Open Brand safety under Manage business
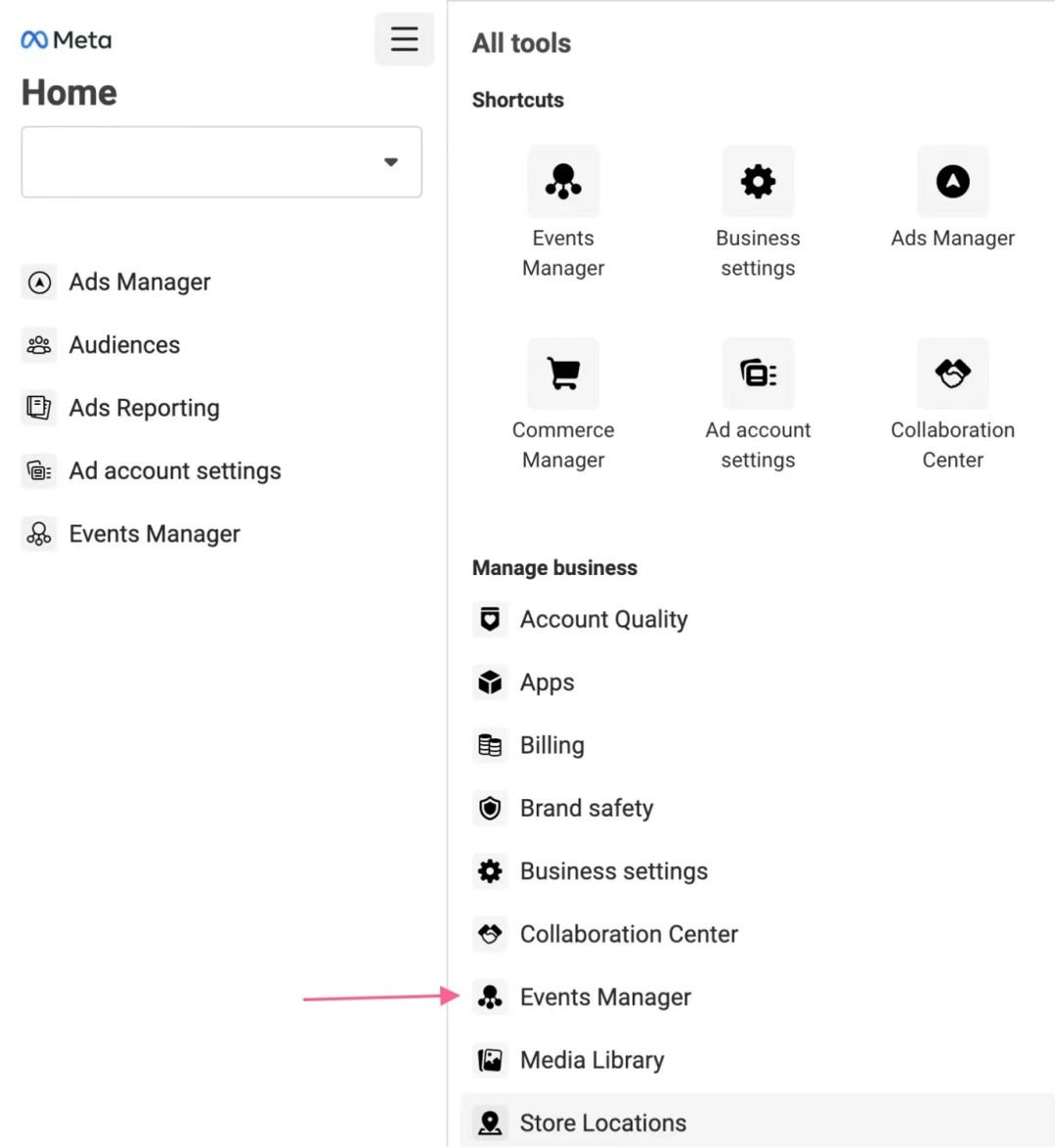This screenshot has height=1148, width=1056. [587, 809]
